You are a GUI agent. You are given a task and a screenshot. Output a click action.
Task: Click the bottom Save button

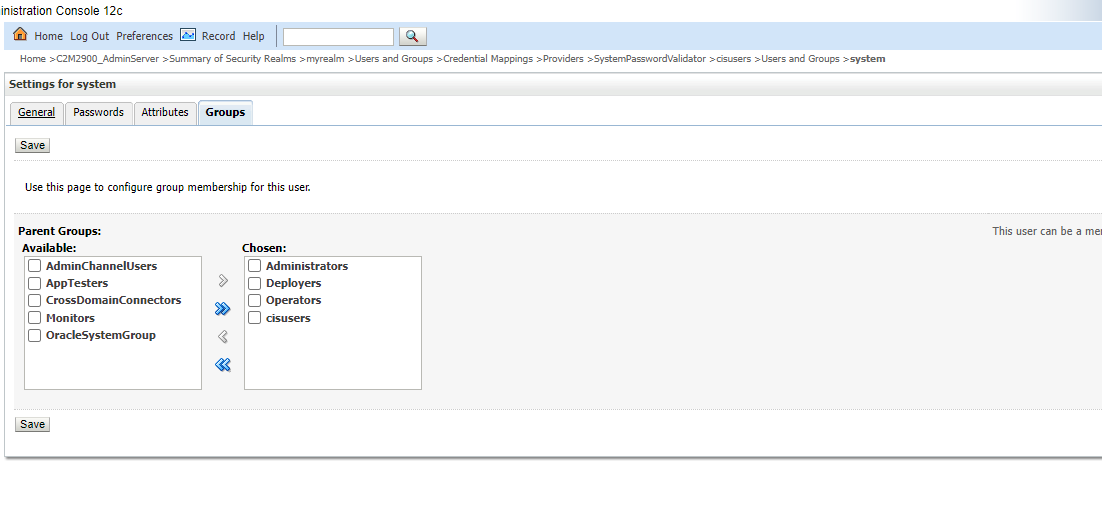[32, 424]
